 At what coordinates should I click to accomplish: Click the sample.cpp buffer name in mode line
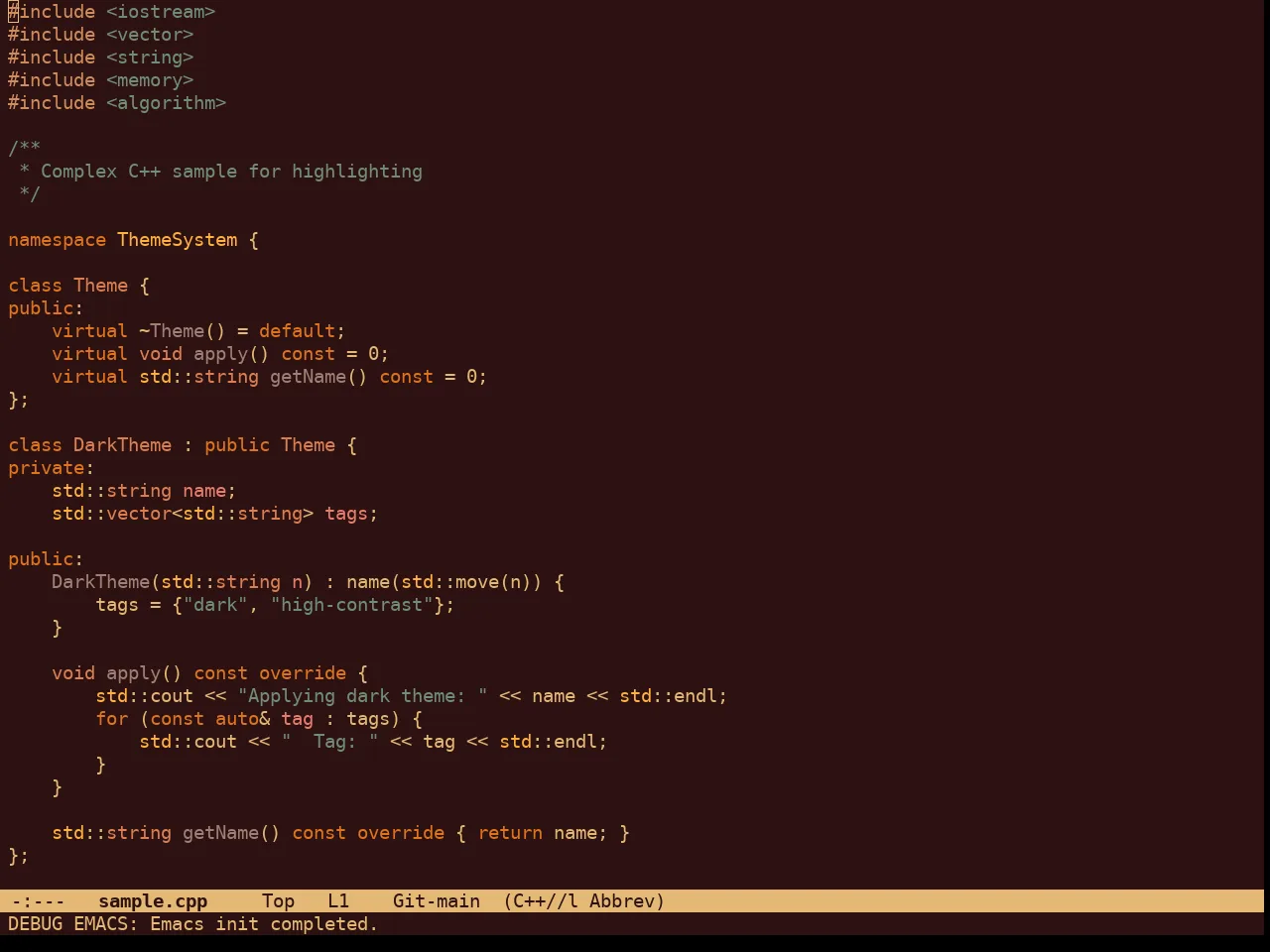[153, 901]
